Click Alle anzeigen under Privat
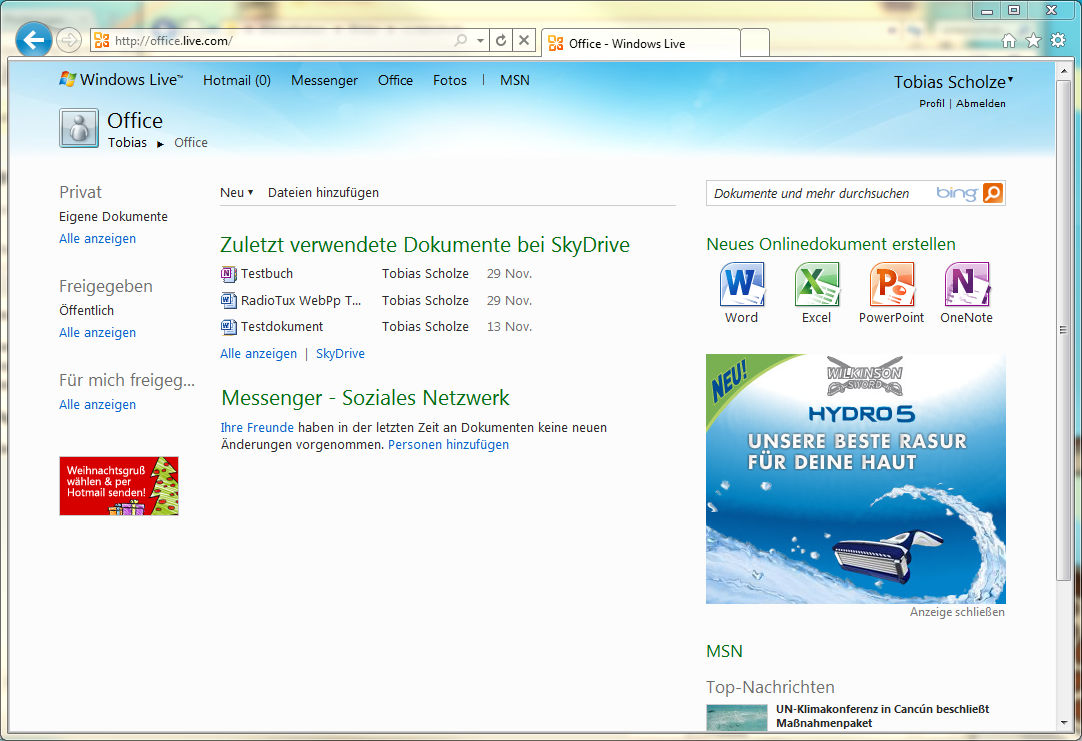Image resolution: width=1082 pixels, height=741 pixels. (97, 239)
